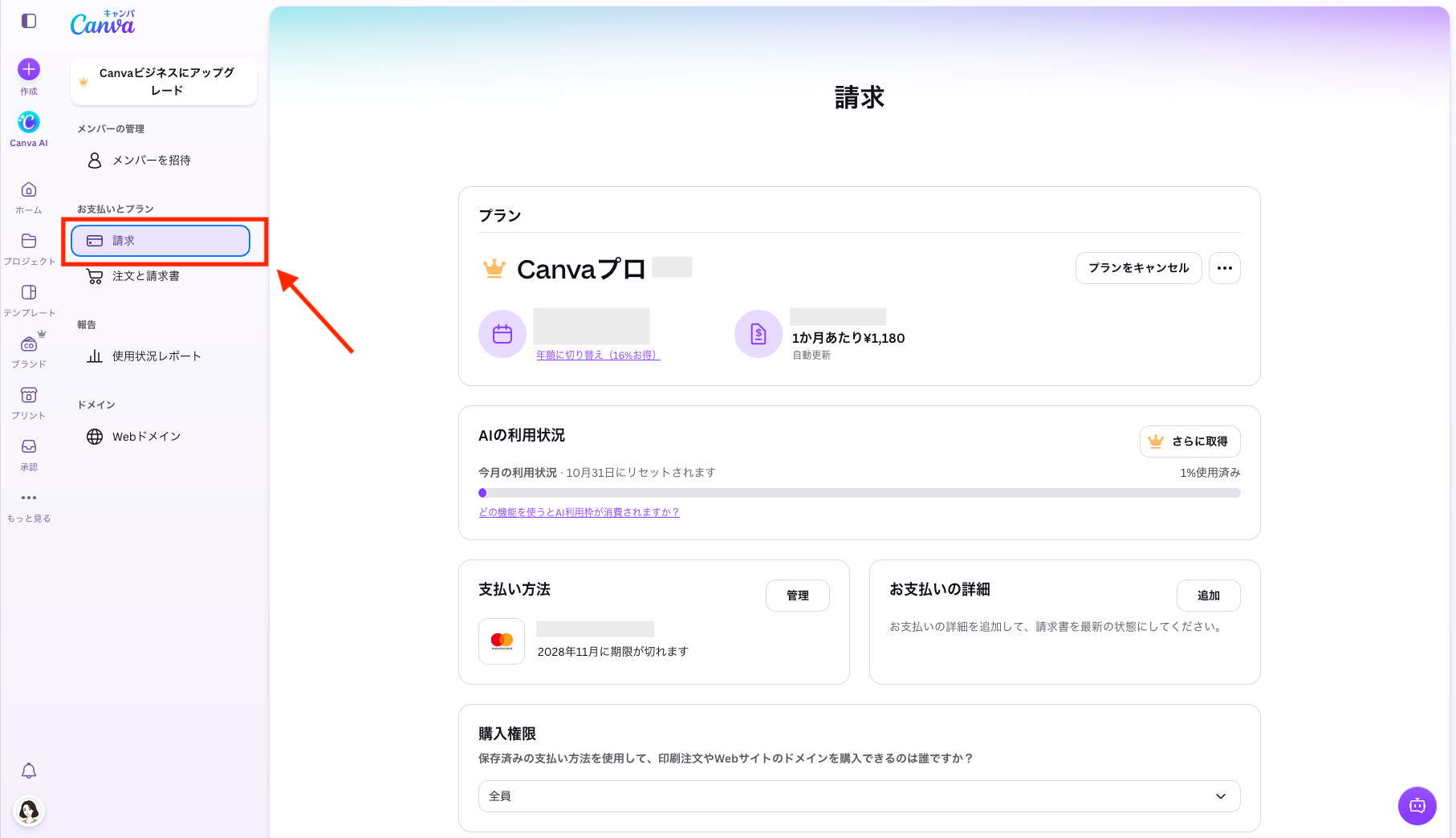This screenshot has width=1456, height=838.
Task: Collapse the sidebar panel toggle icon
Action: click(29, 21)
